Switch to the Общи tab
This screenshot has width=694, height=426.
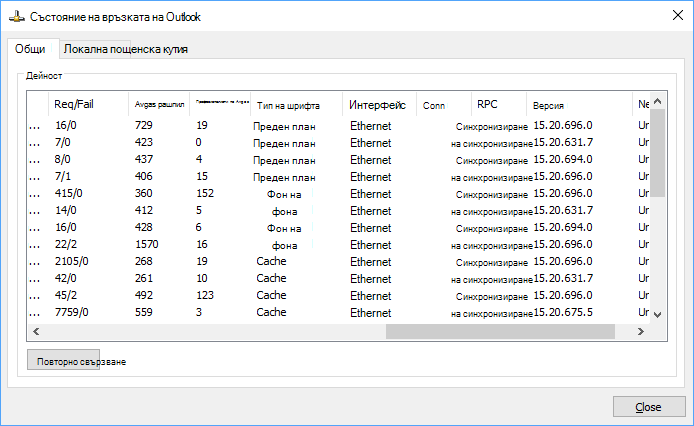[31, 49]
